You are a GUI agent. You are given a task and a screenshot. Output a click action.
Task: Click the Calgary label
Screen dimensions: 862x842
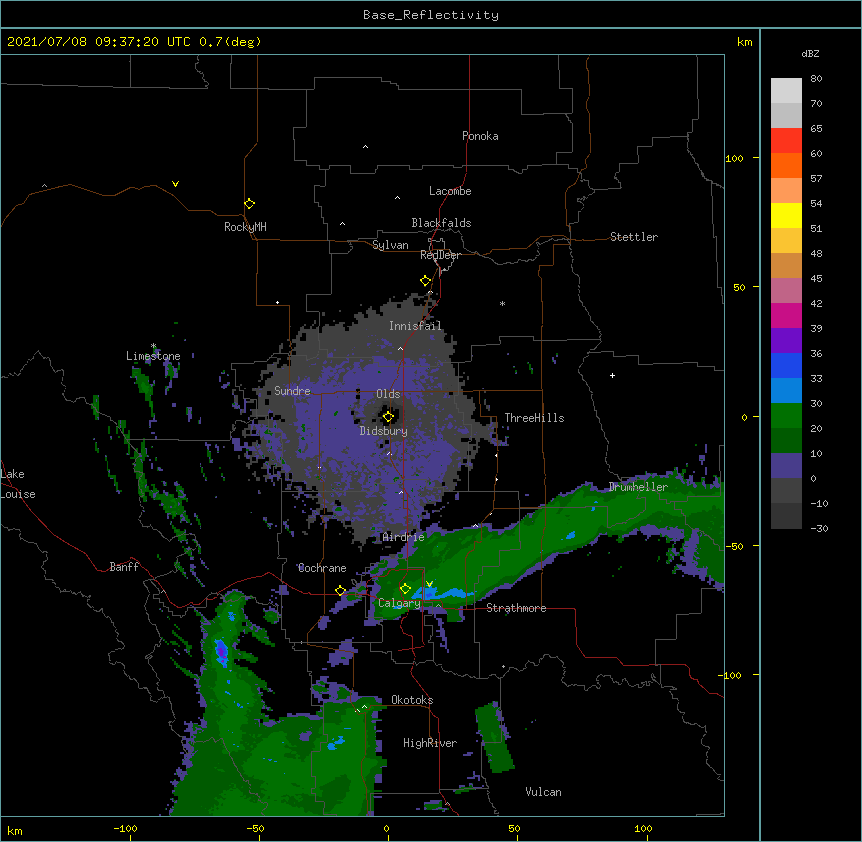[399, 603]
